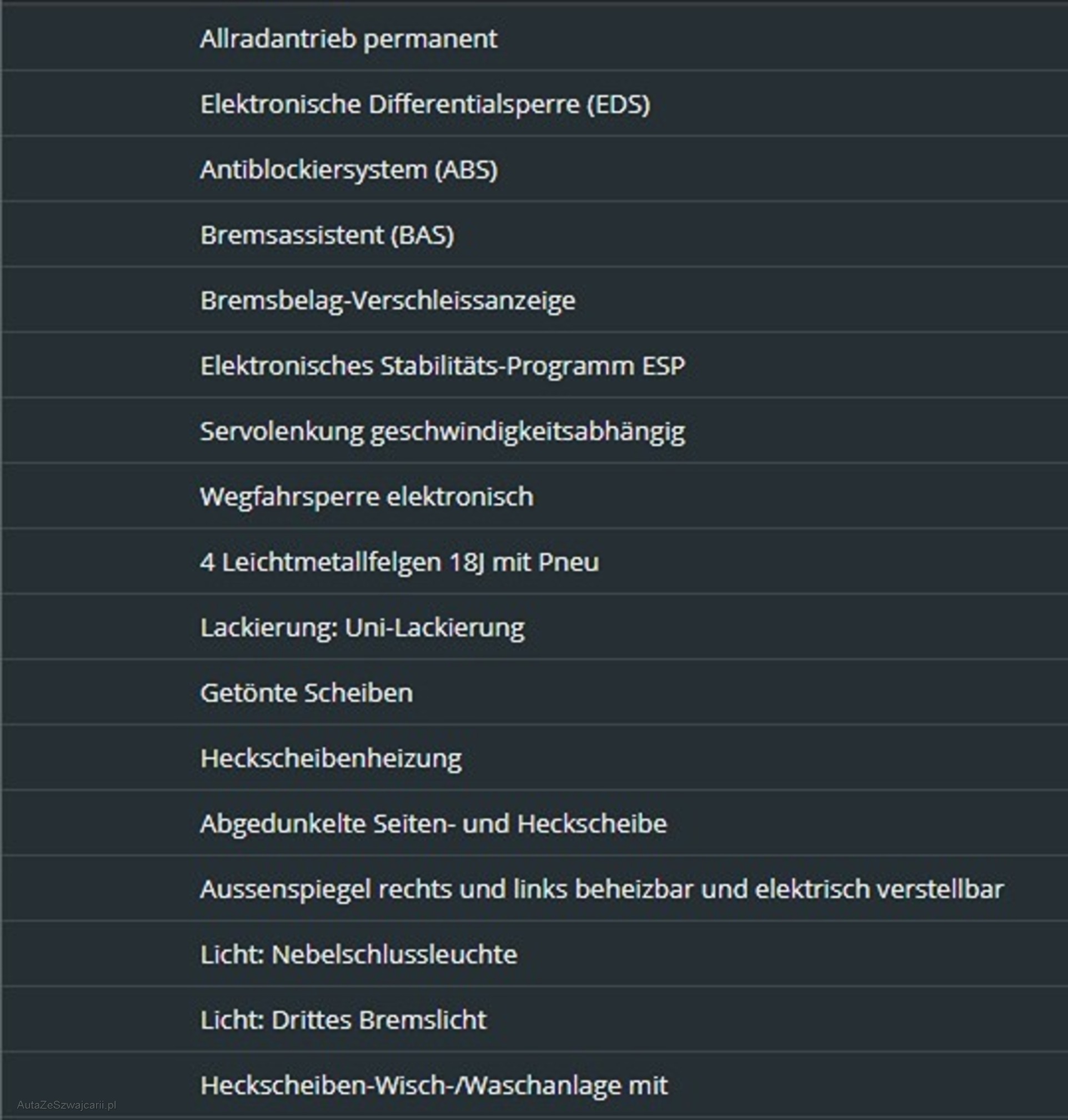Click Licht: Drittes Bremslicht row
This screenshot has height=1120, width=1068.
(534, 1020)
